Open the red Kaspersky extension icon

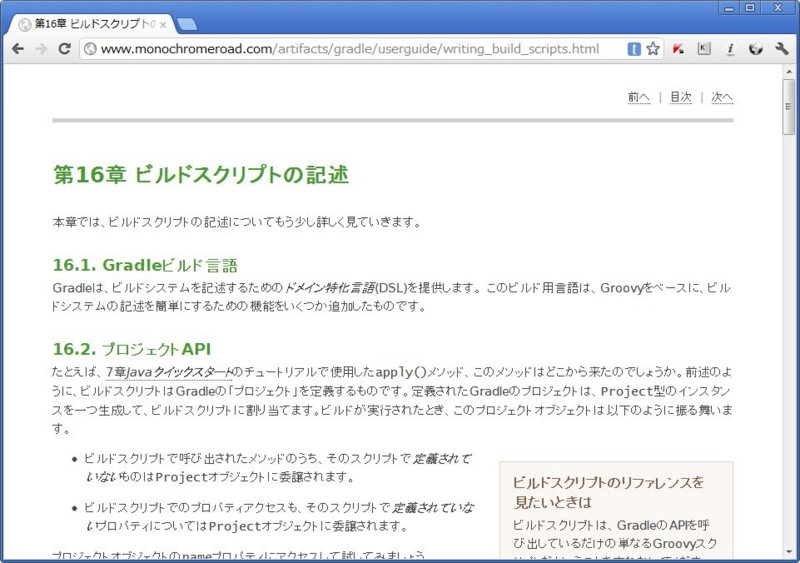coord(678,48)
